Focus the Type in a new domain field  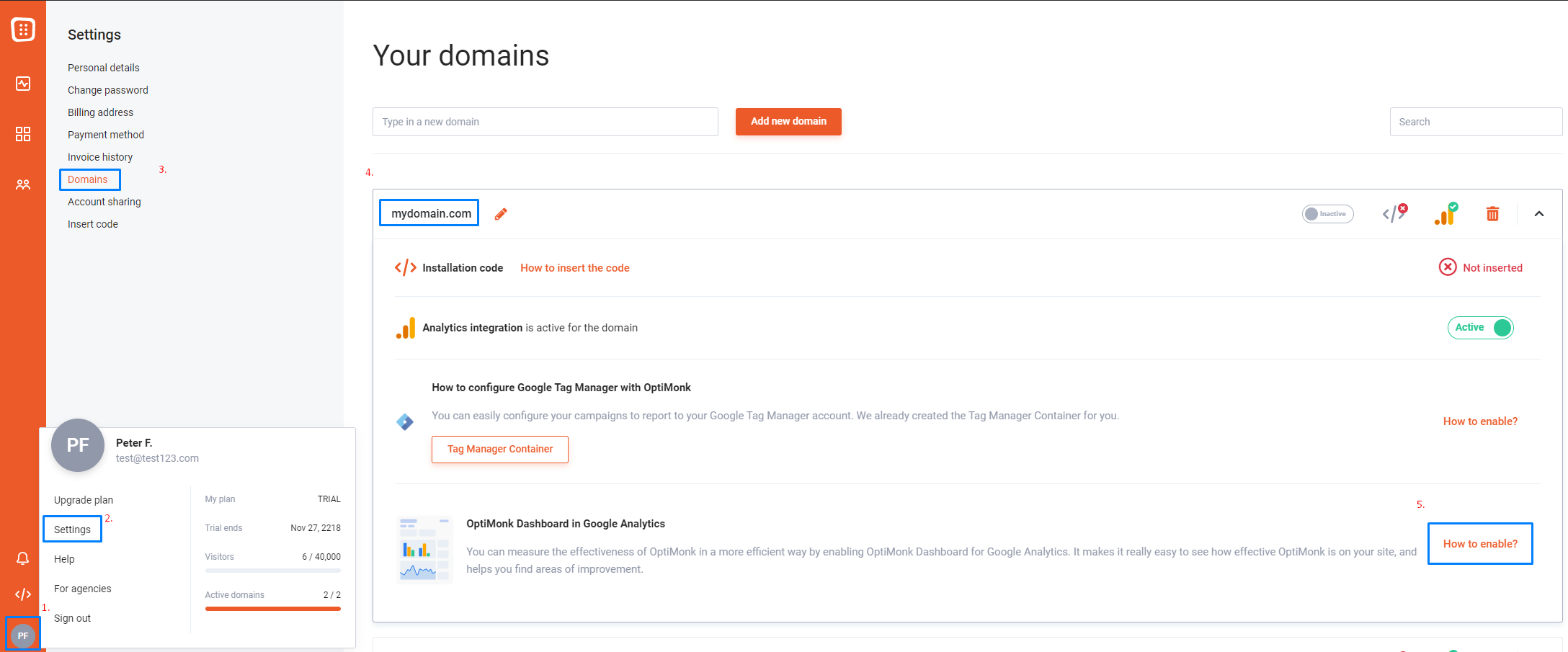pos(545,122)
